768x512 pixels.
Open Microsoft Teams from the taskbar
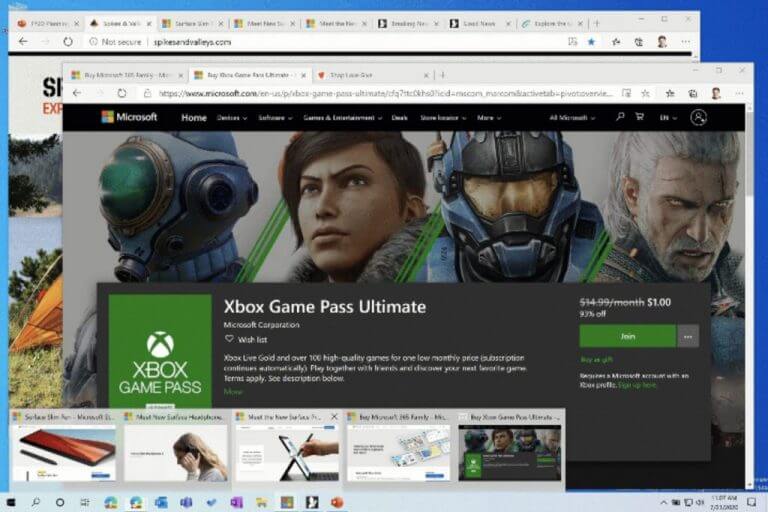[x=186, y=502]
